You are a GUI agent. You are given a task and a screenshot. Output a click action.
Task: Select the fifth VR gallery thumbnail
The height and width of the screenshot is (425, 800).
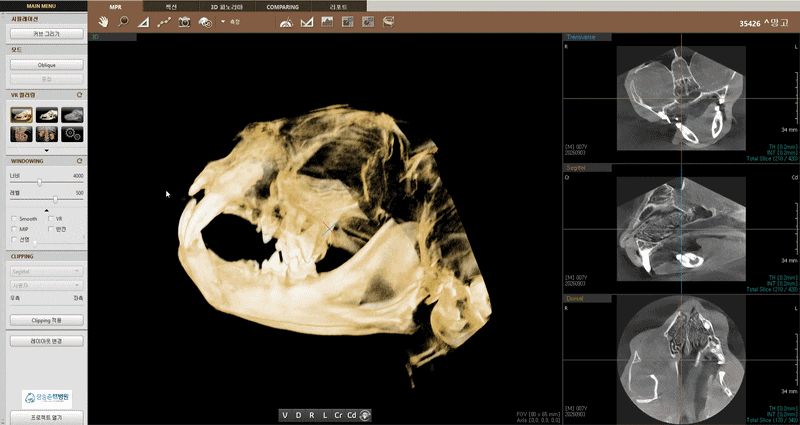point(47,134)
